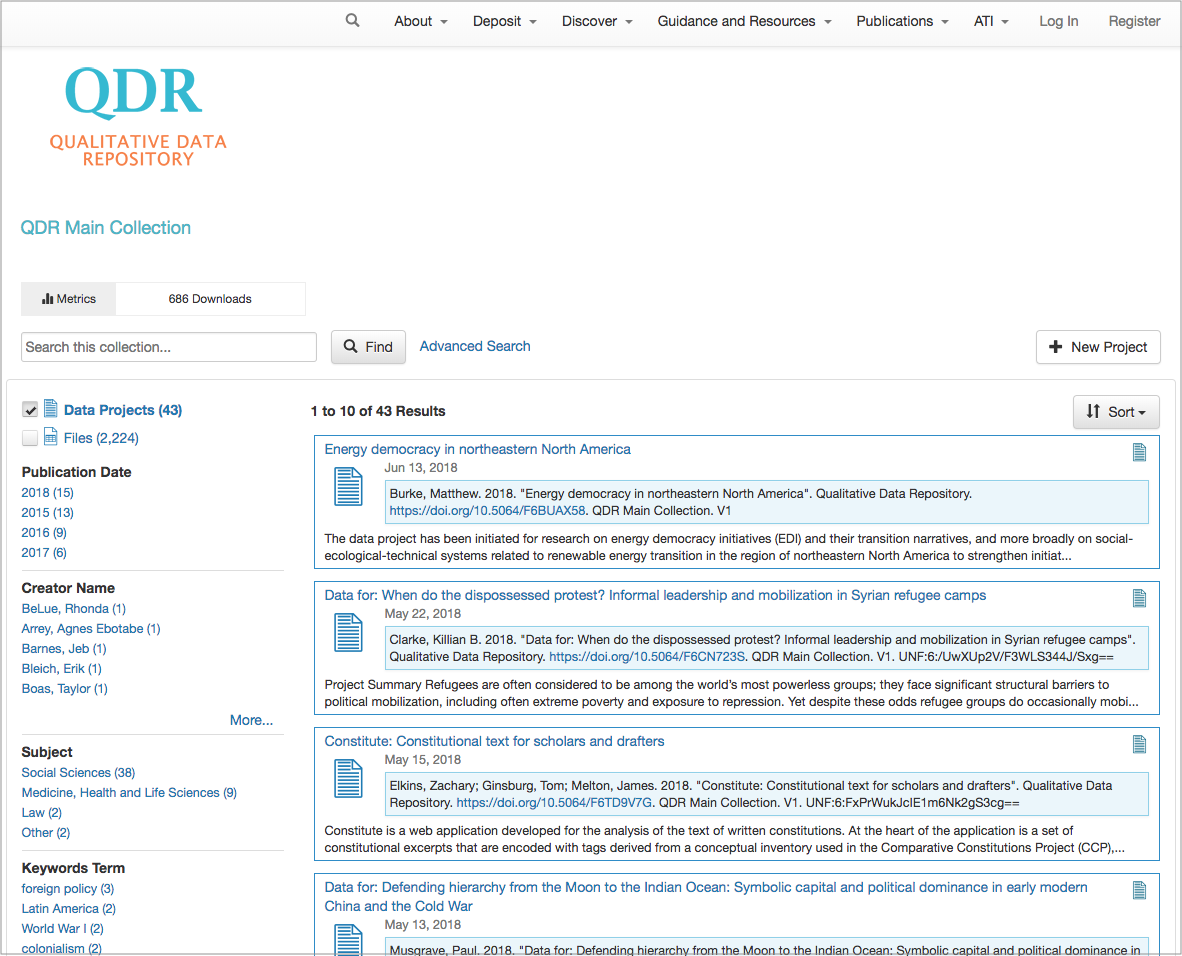Filter by creator Barnes, Jeb
The width and height of the screenshot is (1182, 956).
tap(64, 648)
